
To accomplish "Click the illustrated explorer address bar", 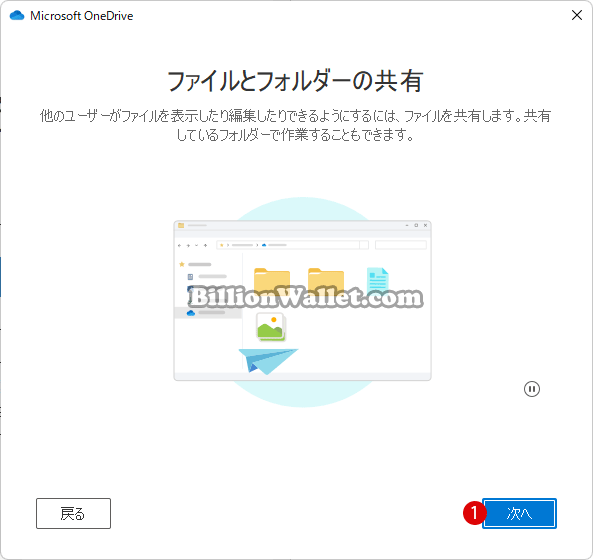I will (x=292, y=245).
